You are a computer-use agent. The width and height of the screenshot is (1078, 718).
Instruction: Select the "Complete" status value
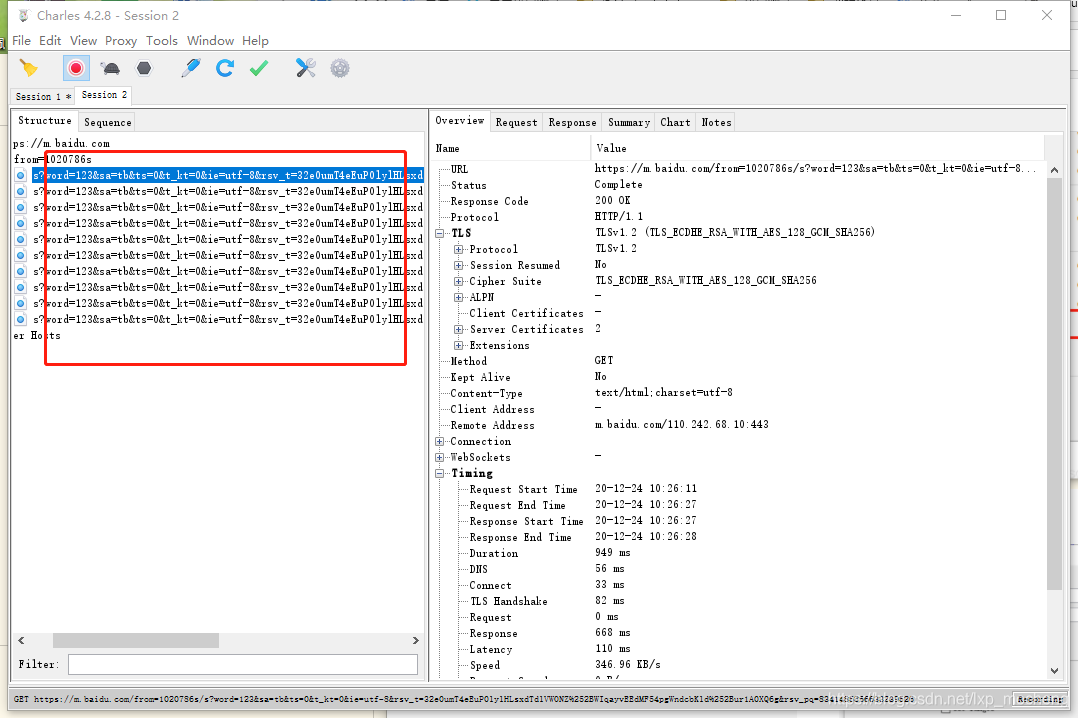[x=618, y=184]
